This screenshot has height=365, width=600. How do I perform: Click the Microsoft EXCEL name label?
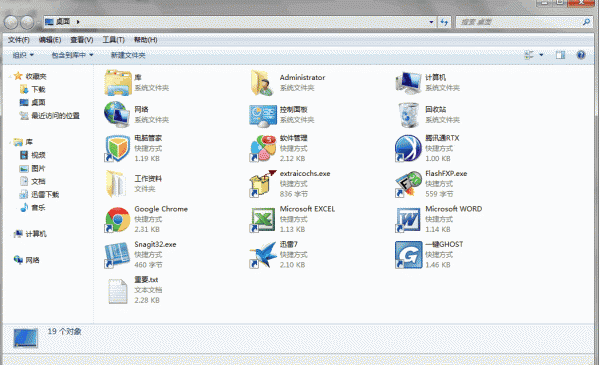pyautogui.click(x=307, y=209)
